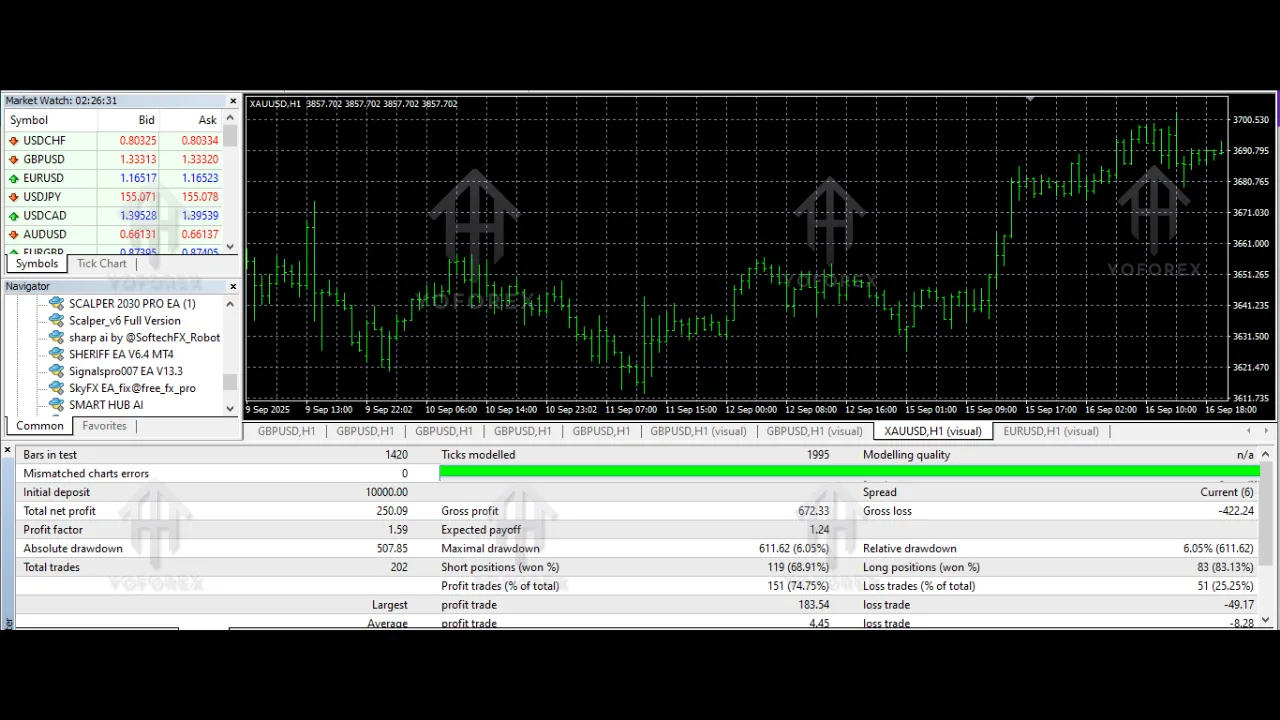The width and height of the screenshot is (1280, 720).
Task: Click the largest loss trade value -49.17
Action: 1239,605
